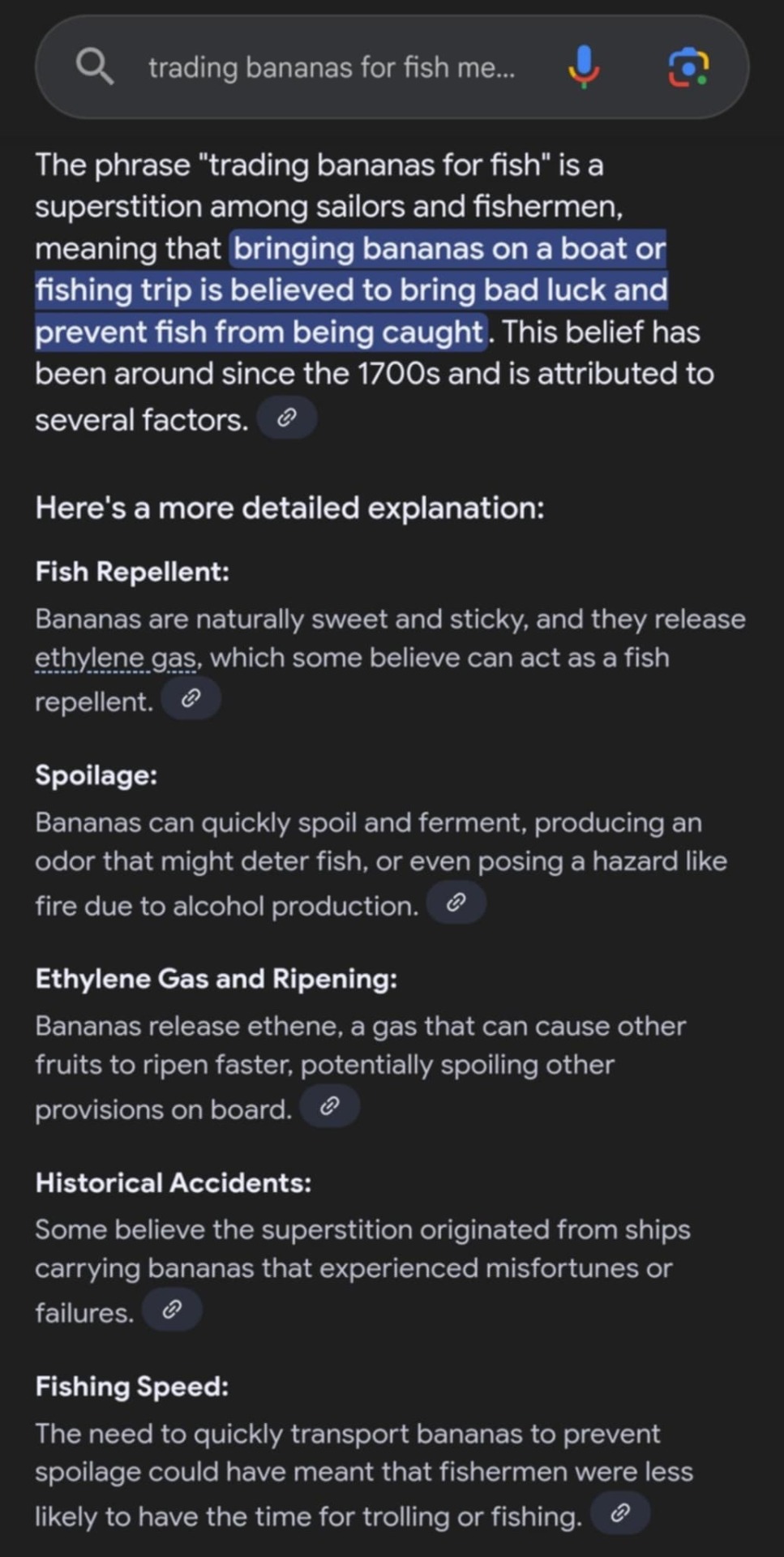Viewport: 784px width, 1557px height.
Task: Tap the 'Historical Accidents:' heading
Action: click(174, 1182)
